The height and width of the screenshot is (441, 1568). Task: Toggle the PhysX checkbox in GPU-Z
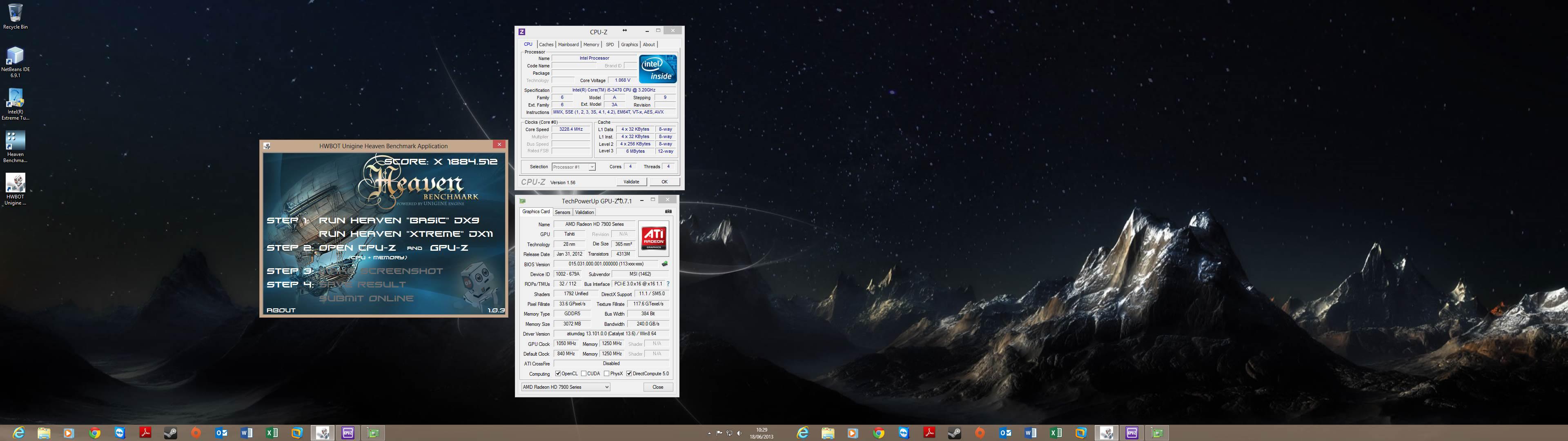(x=606, y=373)
